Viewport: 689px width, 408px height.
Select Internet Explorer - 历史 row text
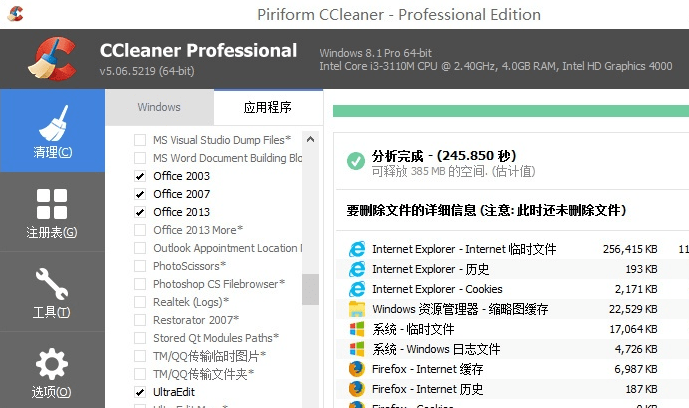pos(431,269)
